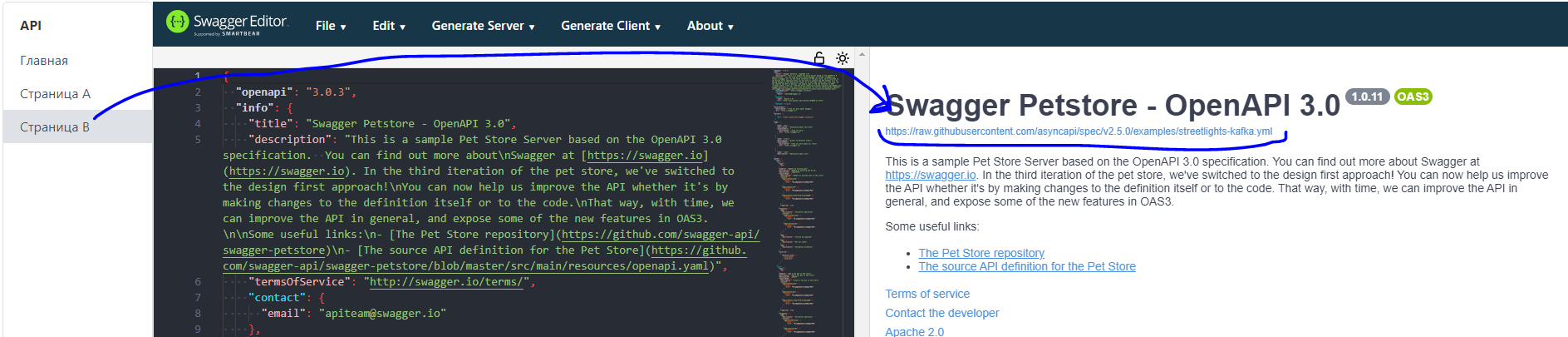This screenshot has height=337, width=1568.
Task: Click the termsOfService URL in the editor
Action: [446, 281]
